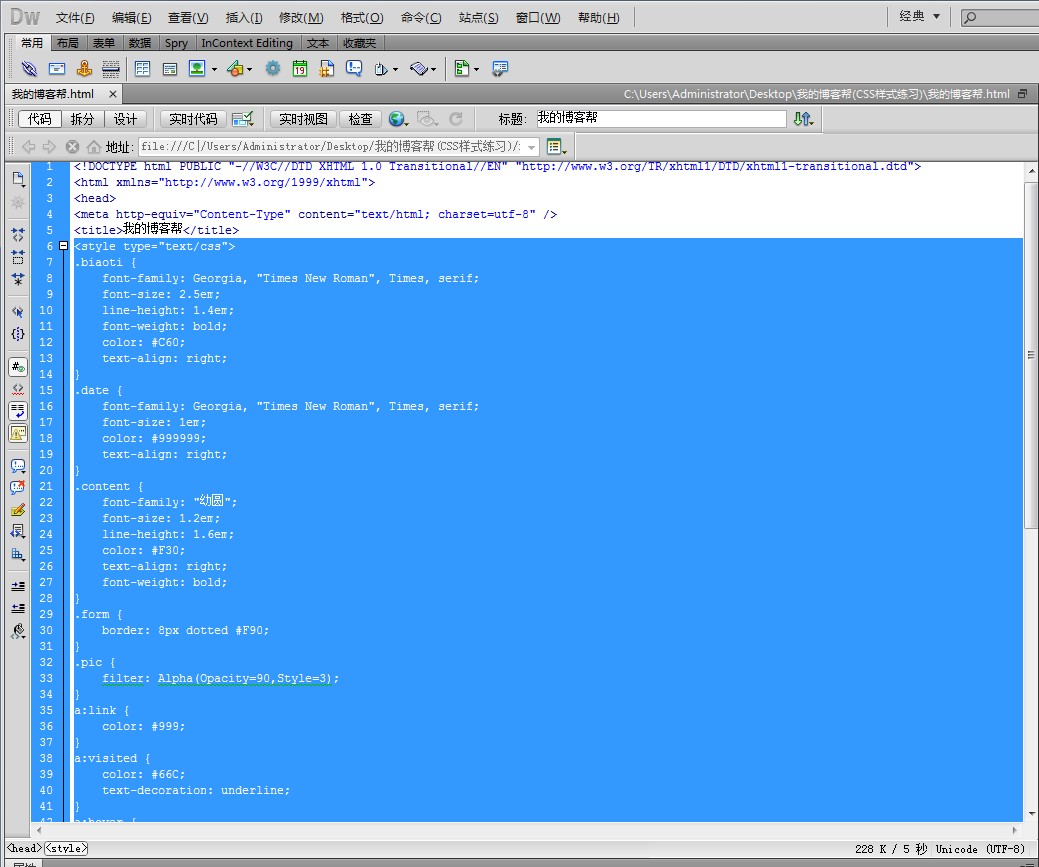Screen dimensions: 1039x867
Task: Click the Insert Table icon
Action: tap(142, 69)
